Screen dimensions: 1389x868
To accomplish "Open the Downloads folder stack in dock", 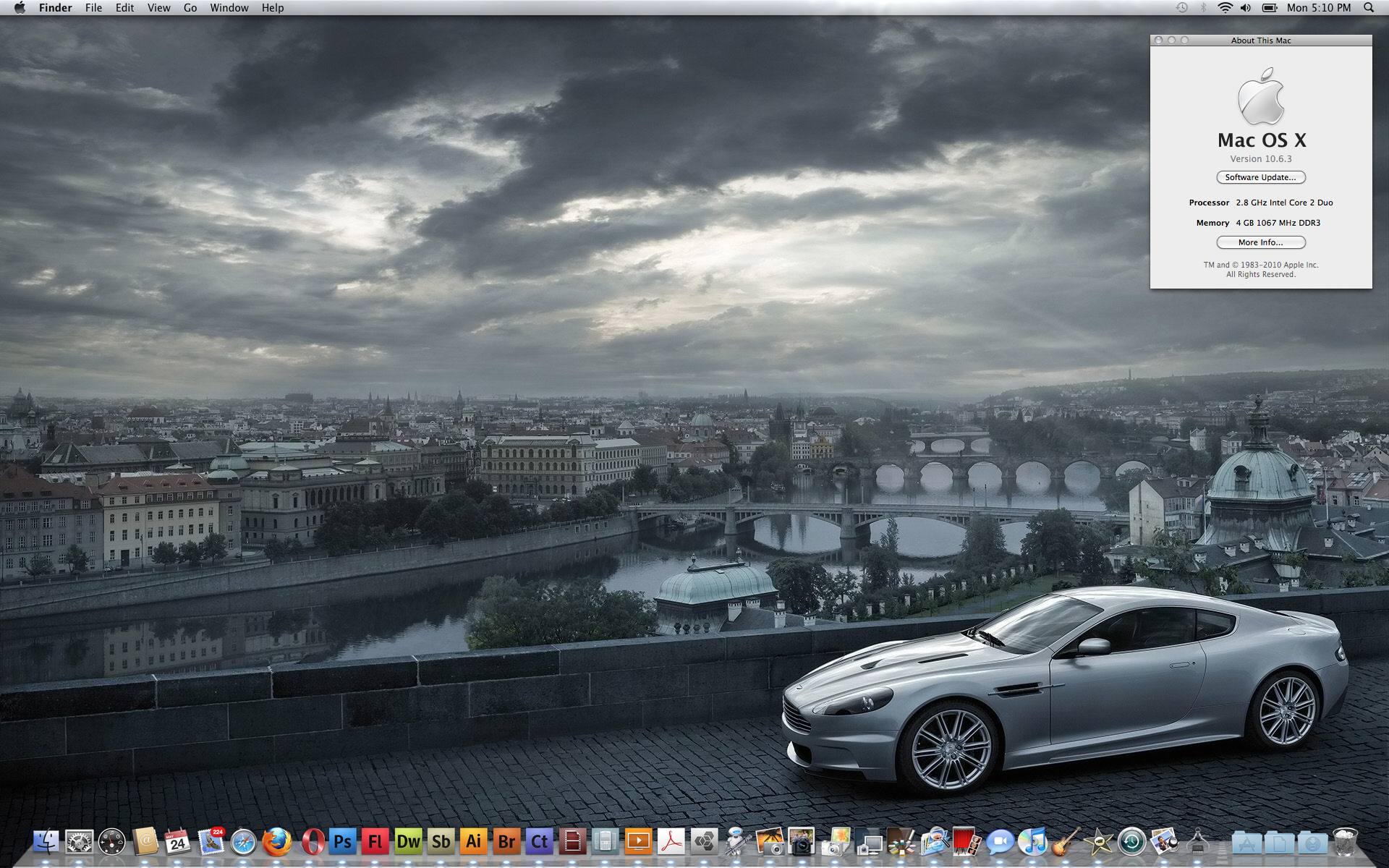I will 1312,843.
